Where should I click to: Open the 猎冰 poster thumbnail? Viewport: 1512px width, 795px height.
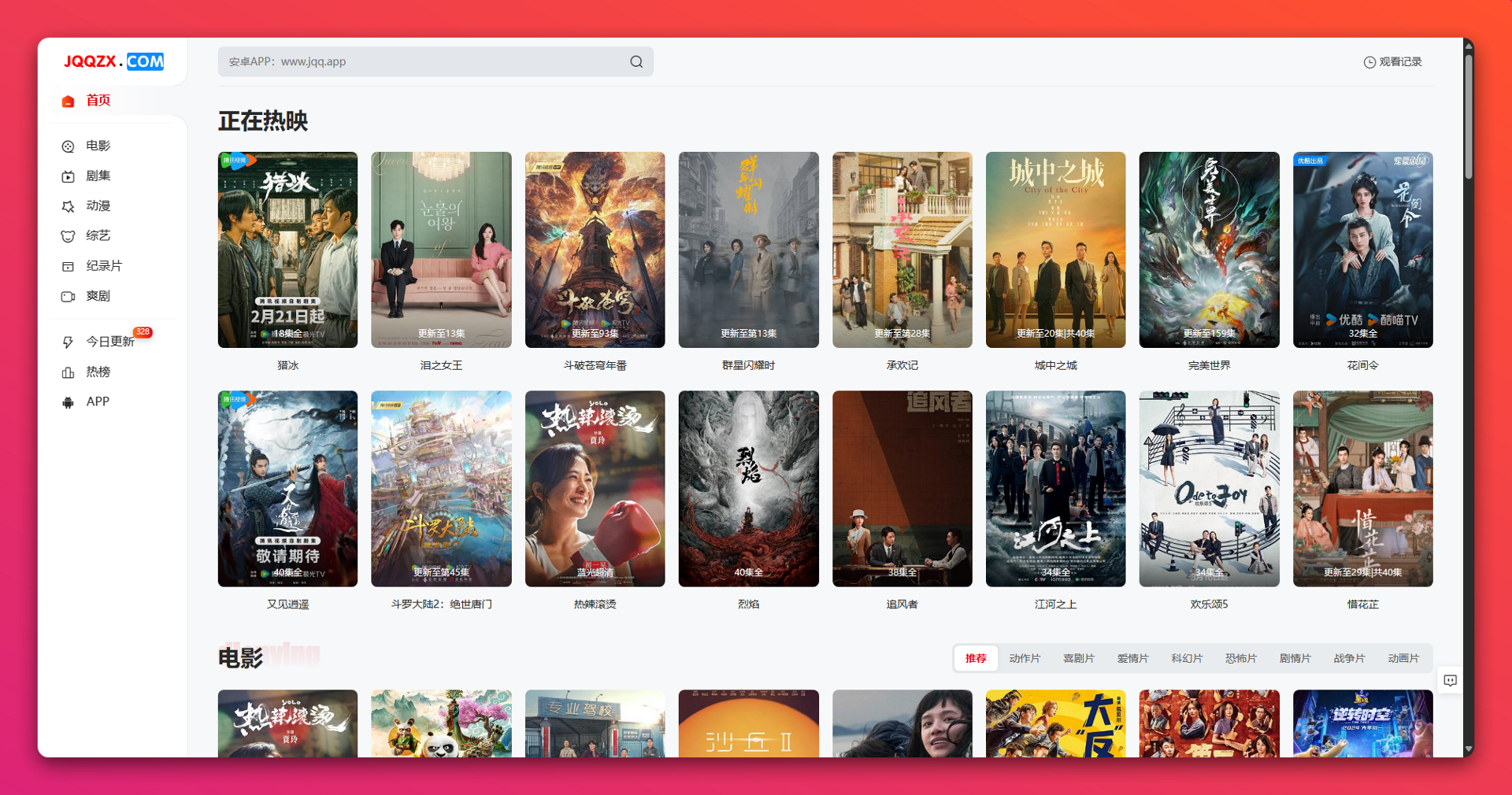point(287,250)
